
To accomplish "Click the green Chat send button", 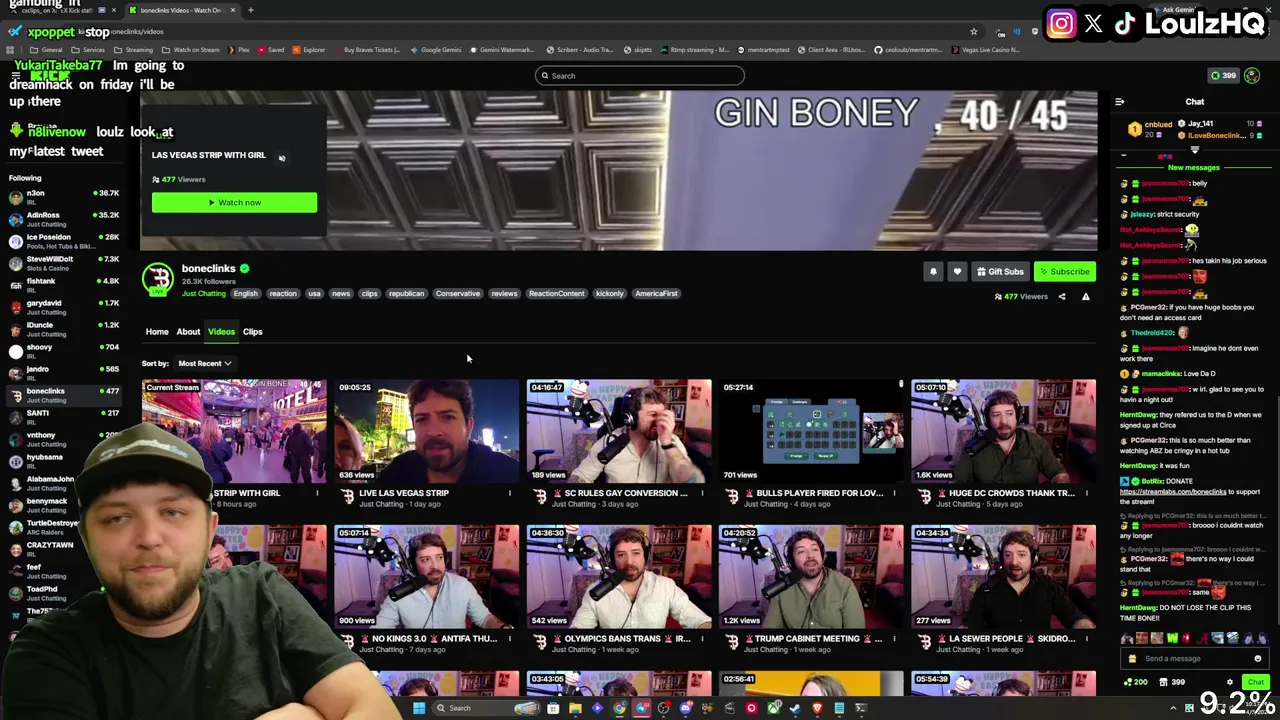I will pos(1255,682).
